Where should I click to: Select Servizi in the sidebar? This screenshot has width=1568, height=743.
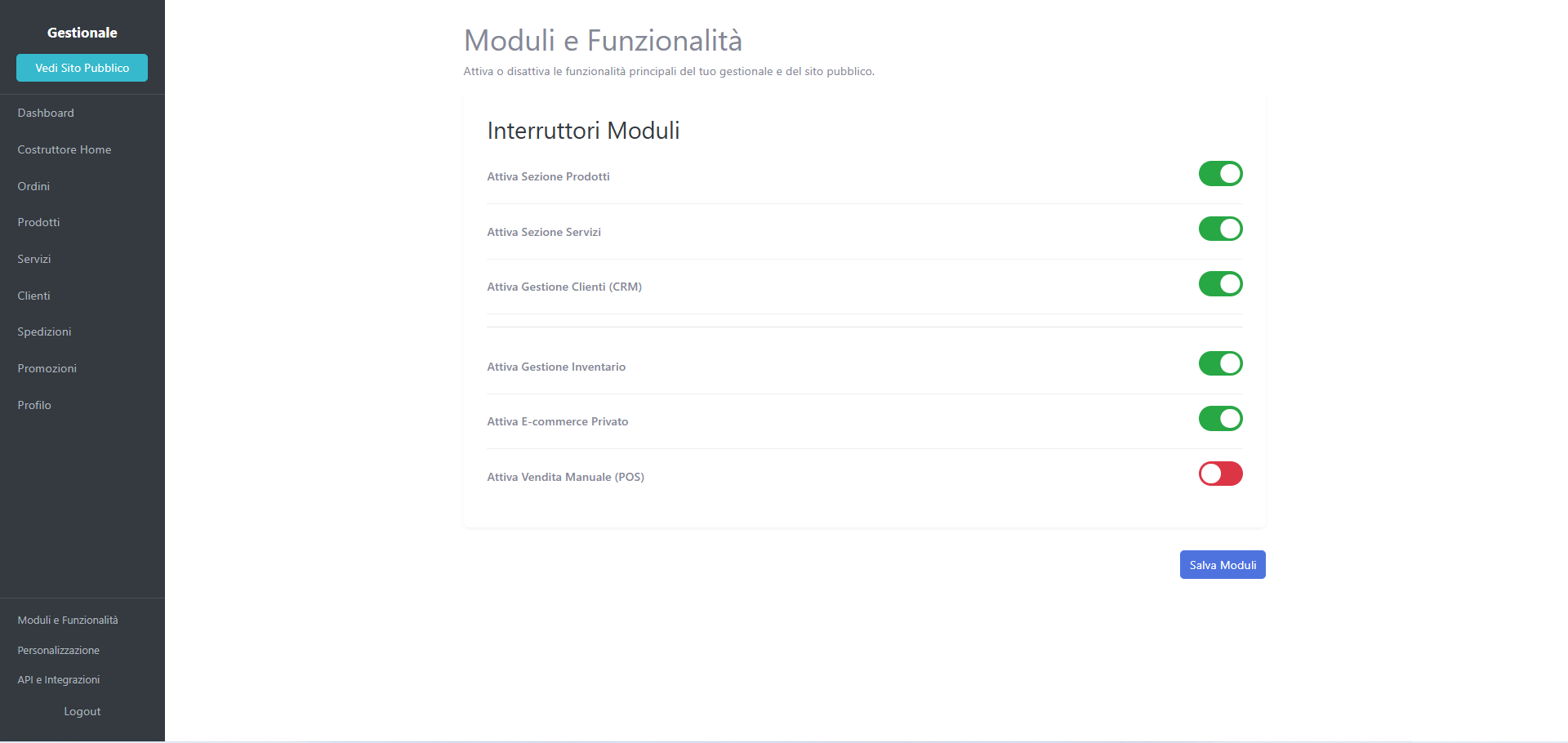(33, 259)
